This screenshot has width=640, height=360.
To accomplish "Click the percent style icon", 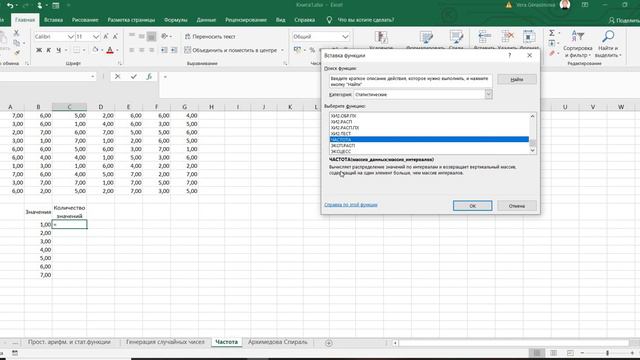I will [x=312, y=50].
